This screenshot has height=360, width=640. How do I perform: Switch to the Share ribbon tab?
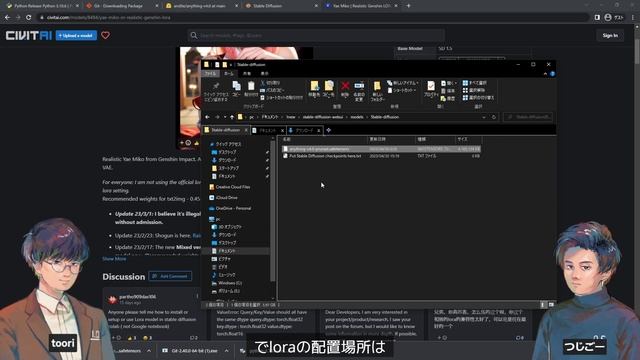(x=247, y=73)
